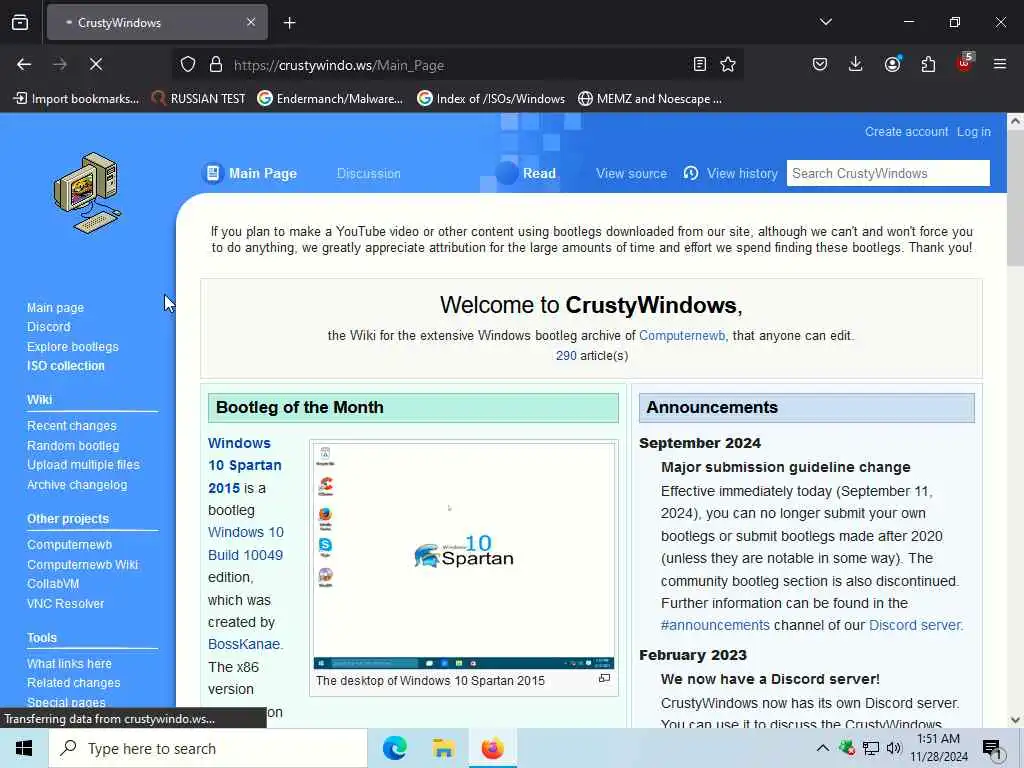1024x768 pixels.
Task: Open the Firefox account icon
Action: coord(892,64)
